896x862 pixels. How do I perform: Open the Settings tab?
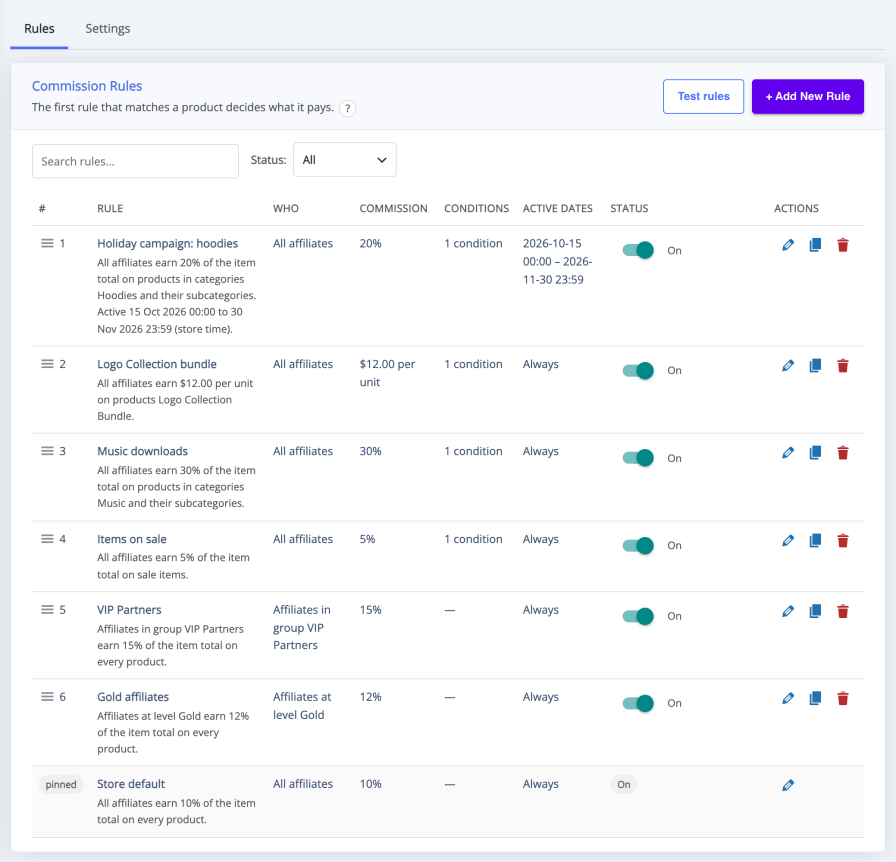tap(107, 29)
